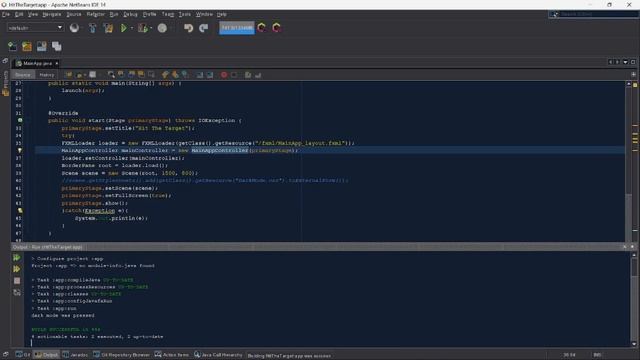Click the warning hint icon on line 44
The width and height of the screenshot is (640, 360).
click(x=20, y=211)
